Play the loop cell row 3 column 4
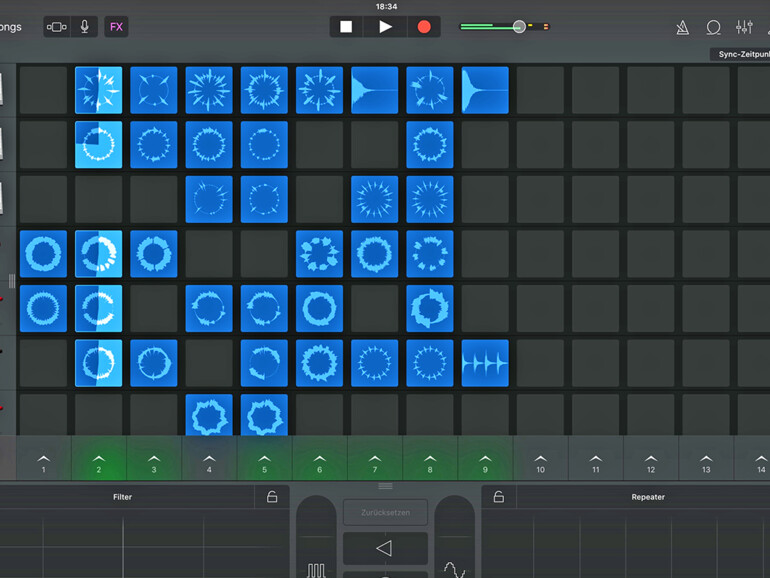 (209, 199)
